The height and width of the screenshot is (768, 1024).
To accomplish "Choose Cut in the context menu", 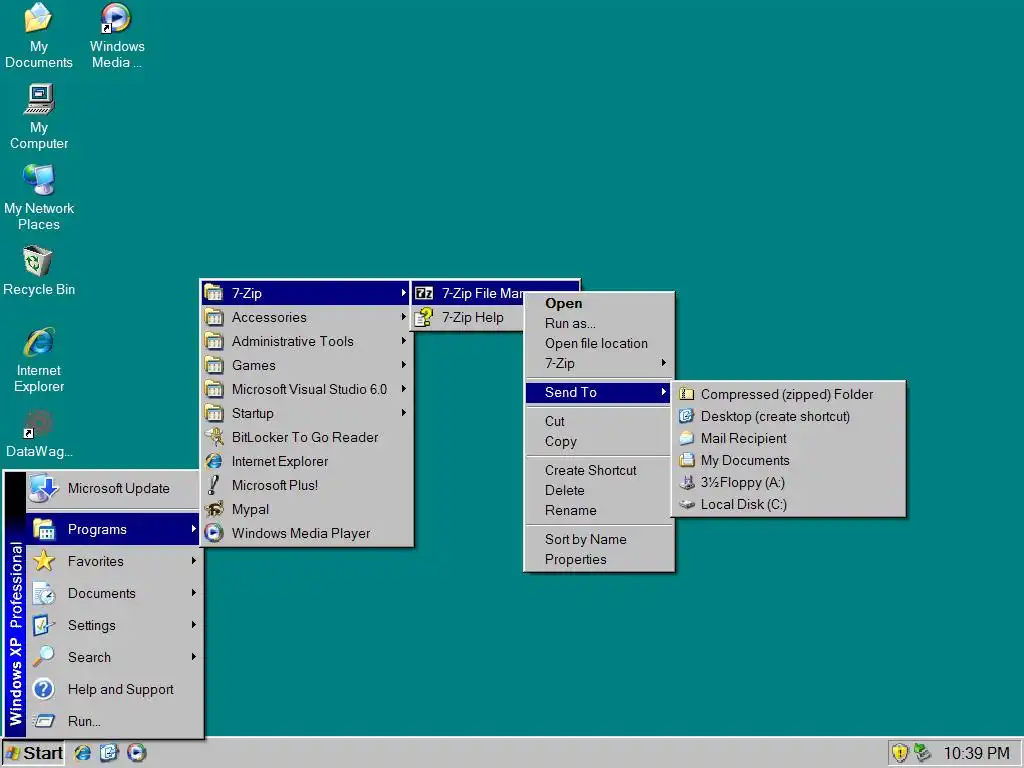I will pos(599,421).
